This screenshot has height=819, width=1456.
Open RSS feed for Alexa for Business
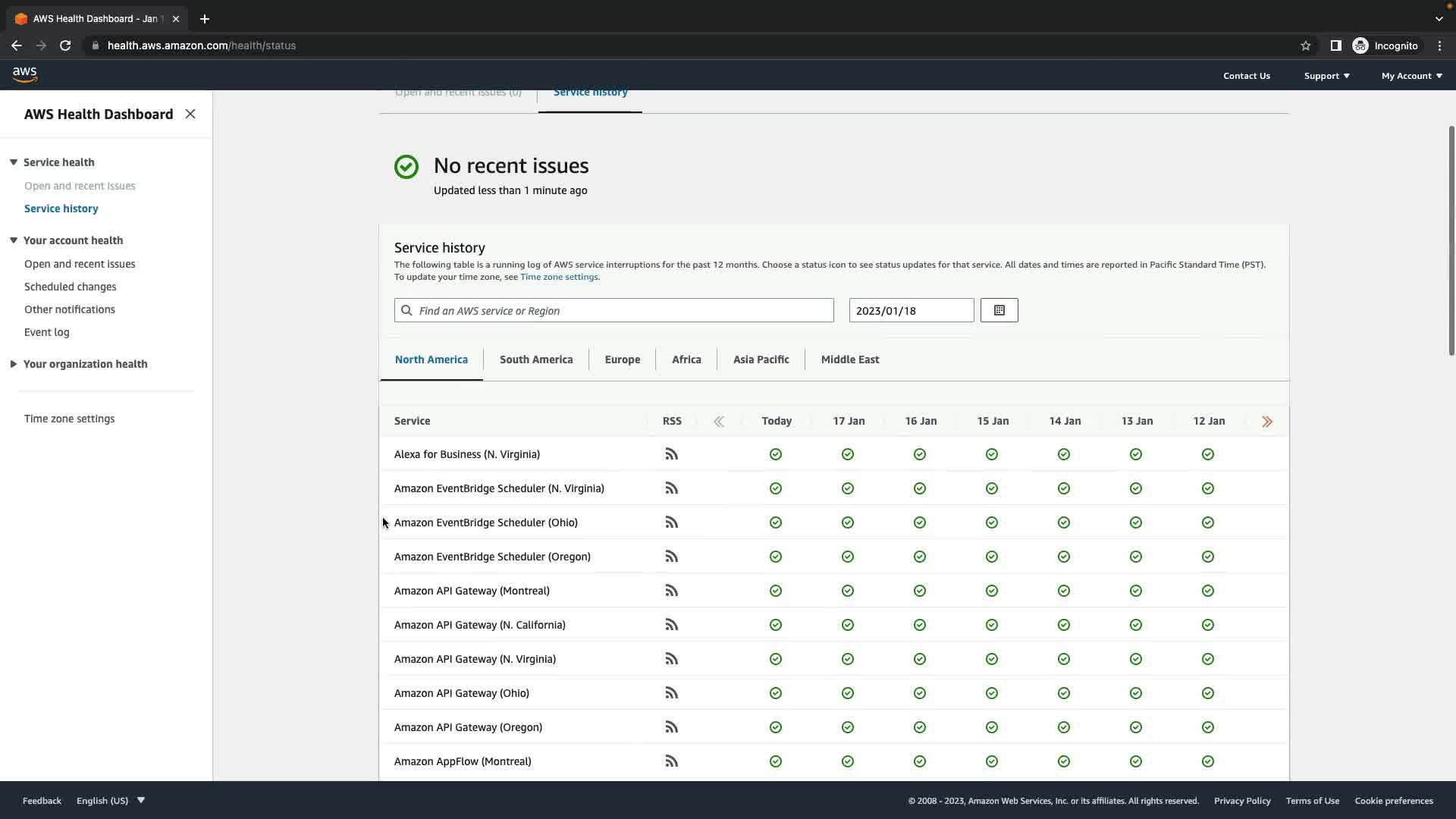[671, 454]
